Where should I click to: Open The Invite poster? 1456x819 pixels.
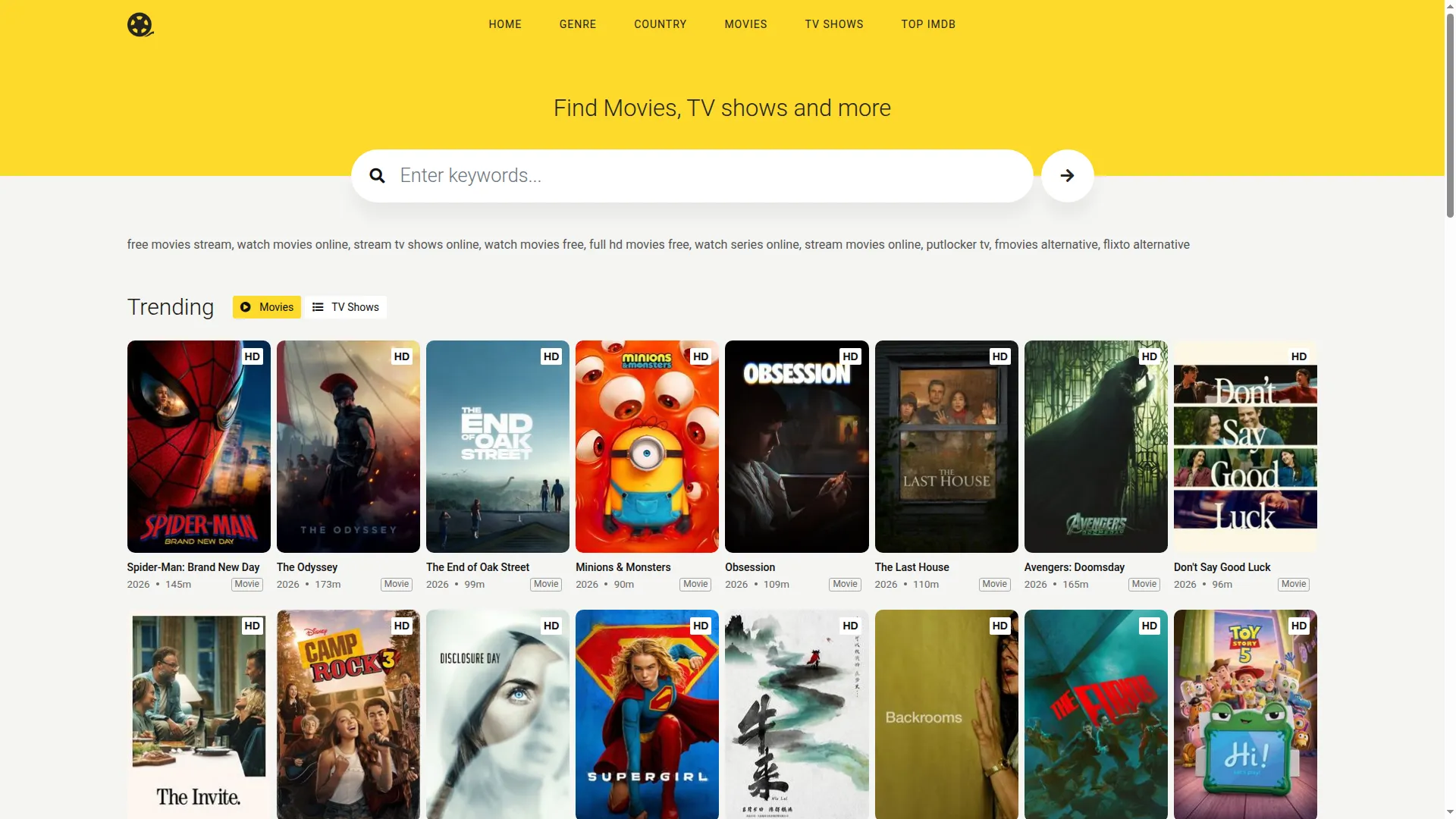click(x=199, y=714)
